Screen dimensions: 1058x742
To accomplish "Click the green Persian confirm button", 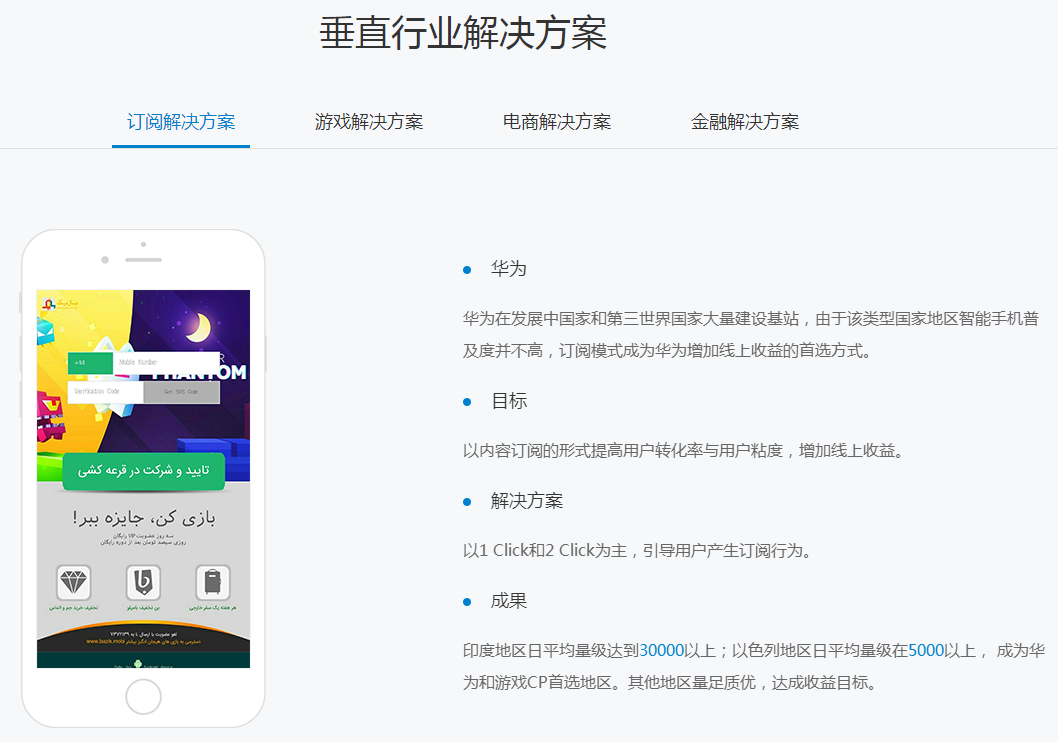I will [x=144, y=471].
